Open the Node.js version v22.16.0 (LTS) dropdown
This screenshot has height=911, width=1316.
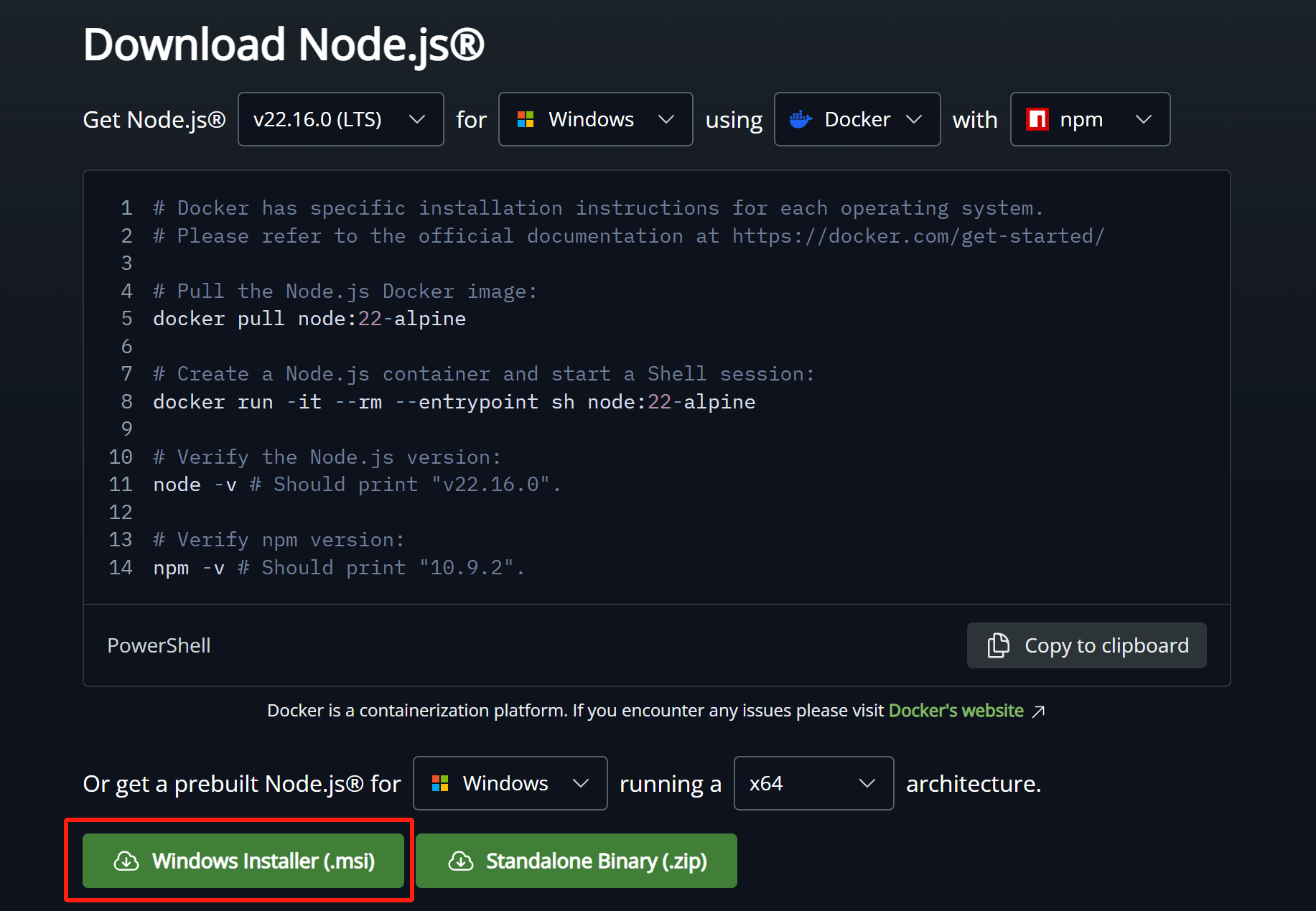(x=340, y=119)
